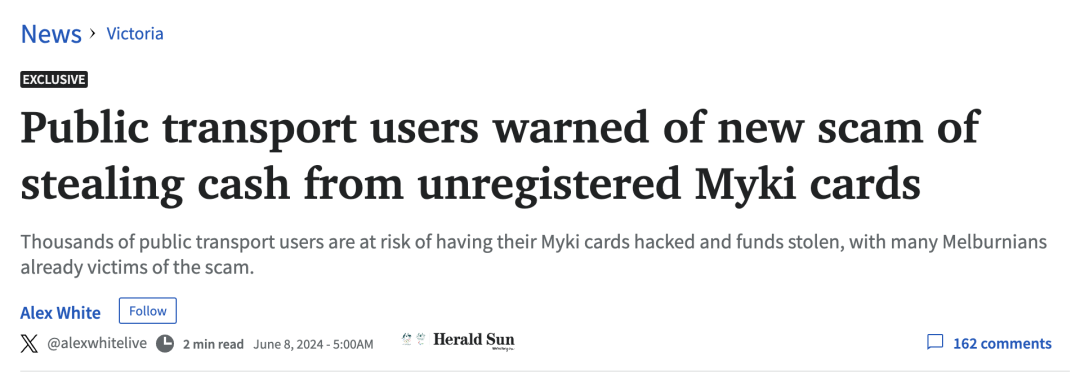The image size is (1080, 374).
Task: Click the Herald Sun masthead logo
Action: [473, 340]
